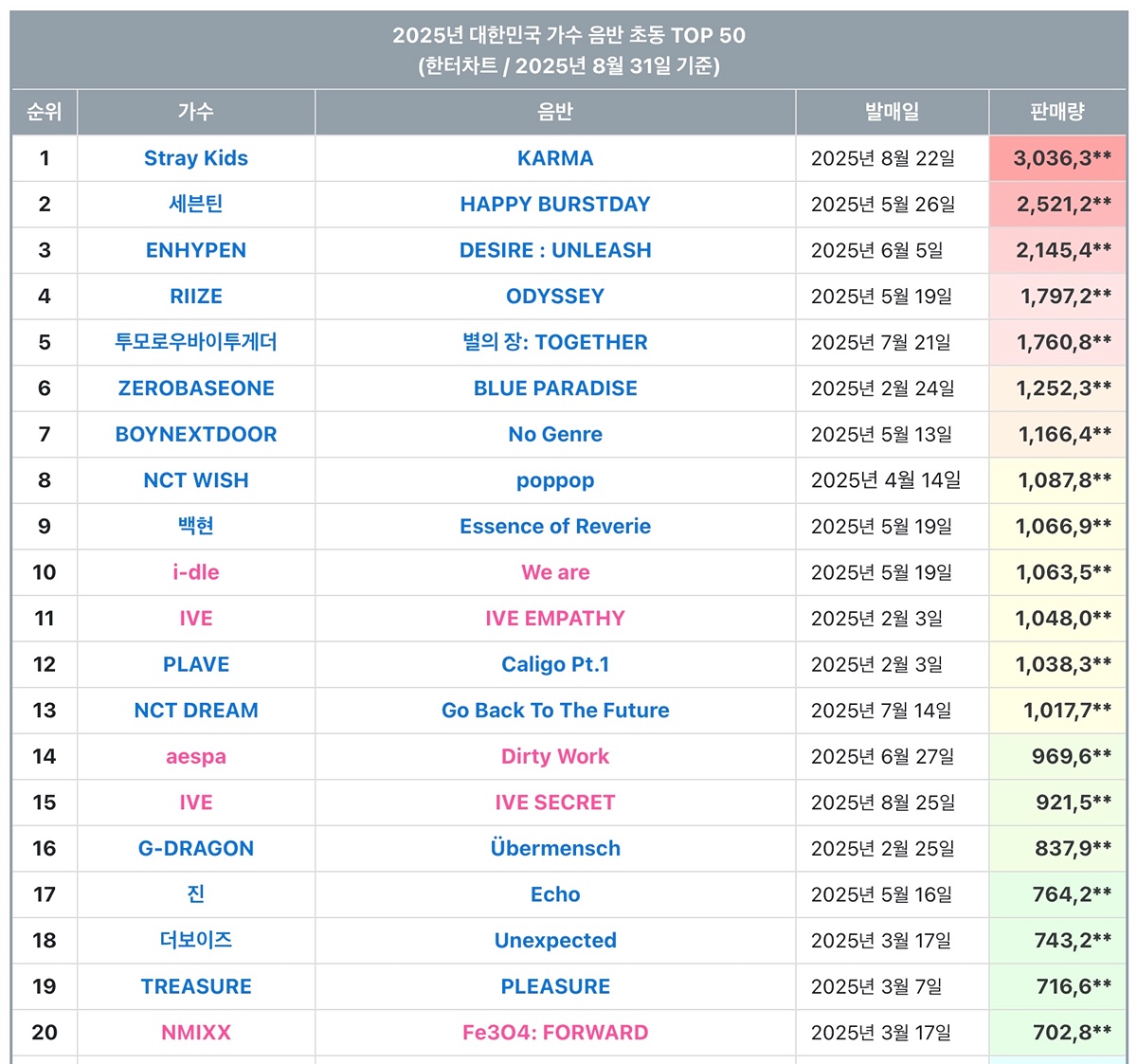
Task: Select the BLUE PARADISE album link
Action: click(555, 388)
